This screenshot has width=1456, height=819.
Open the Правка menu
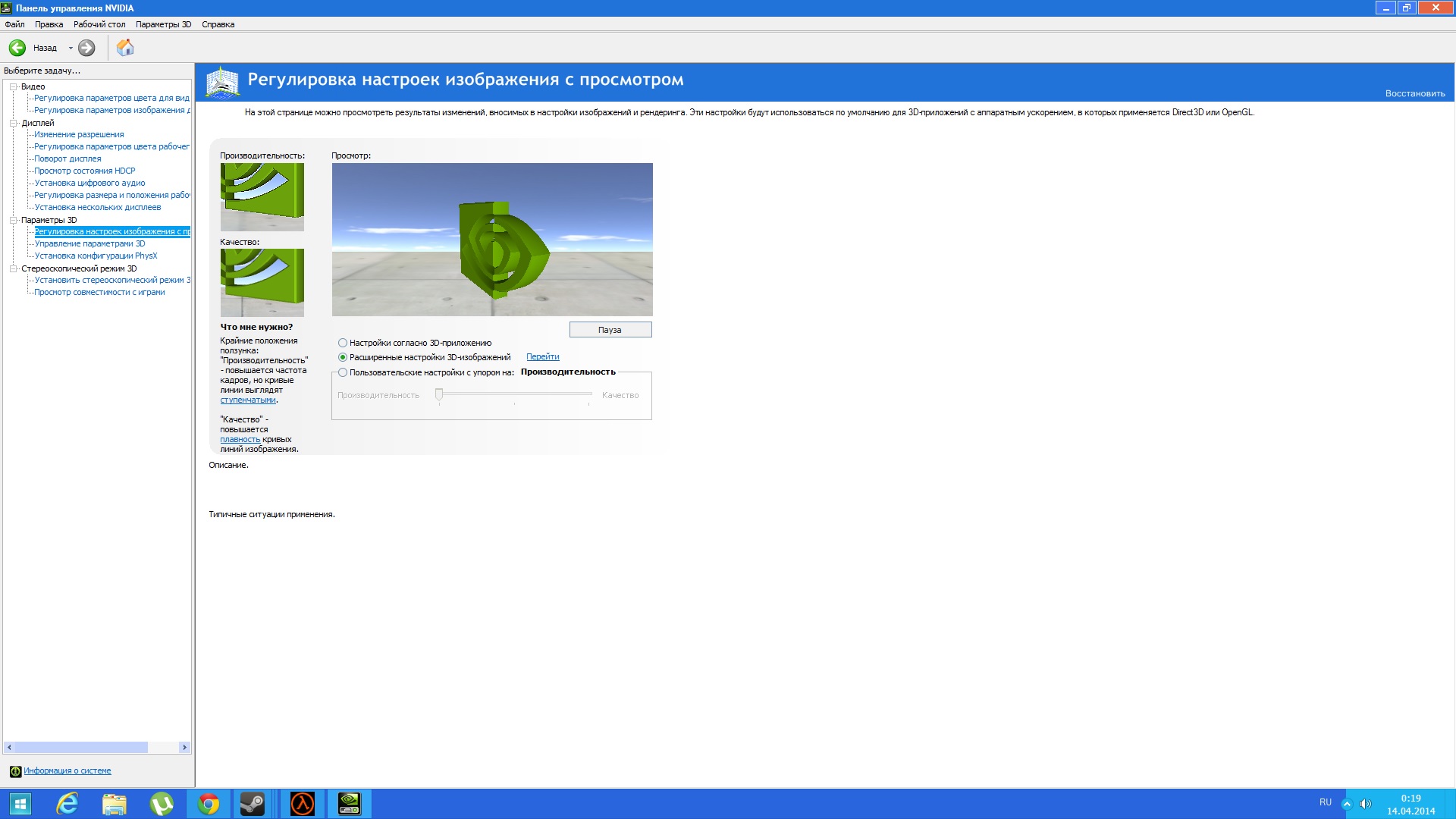pos(49,24)
